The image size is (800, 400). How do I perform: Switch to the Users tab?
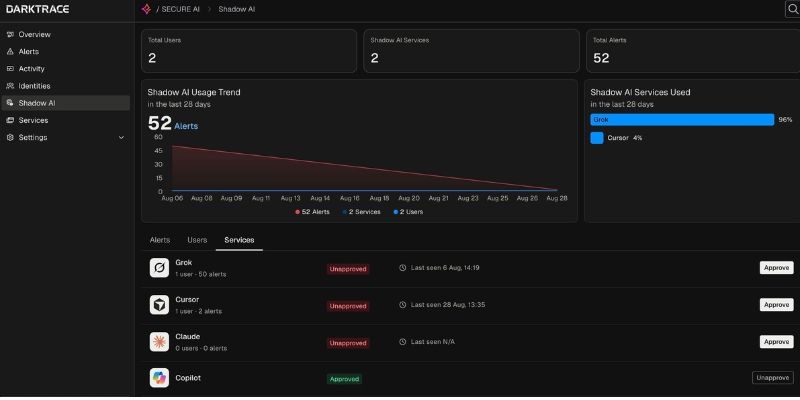click(x=197, y=240)
